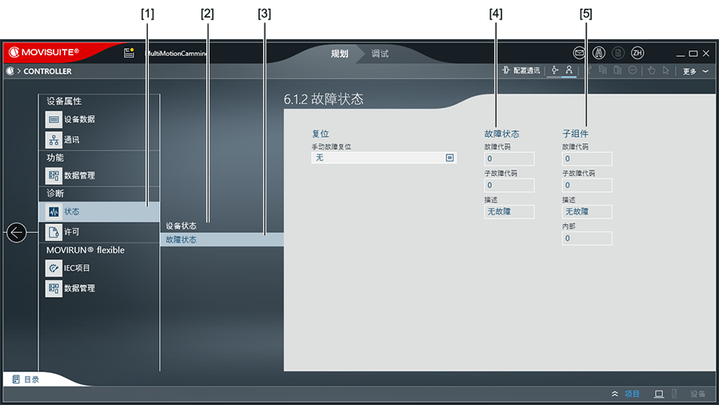This screenshot has width=719, height=405.
Task: Expand the 更多 more menu
Action: pos(694,71)
